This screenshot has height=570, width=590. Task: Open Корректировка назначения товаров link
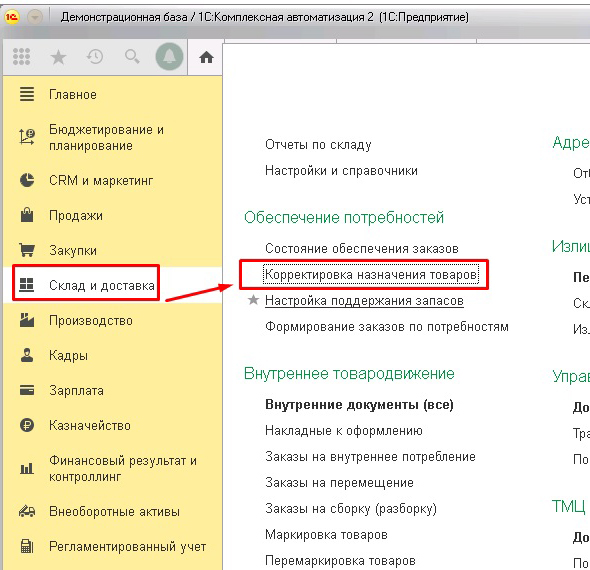point(371,274)
